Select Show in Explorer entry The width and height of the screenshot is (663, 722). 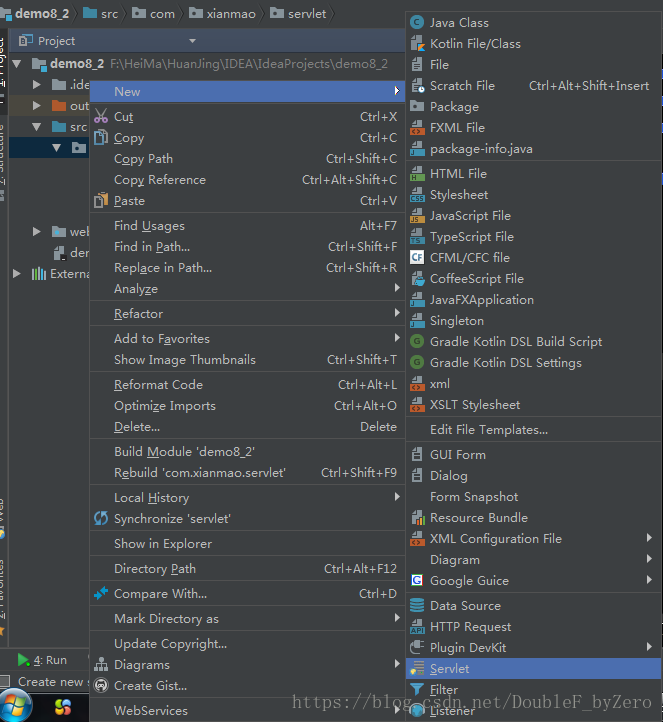click(x=247, y=543)
